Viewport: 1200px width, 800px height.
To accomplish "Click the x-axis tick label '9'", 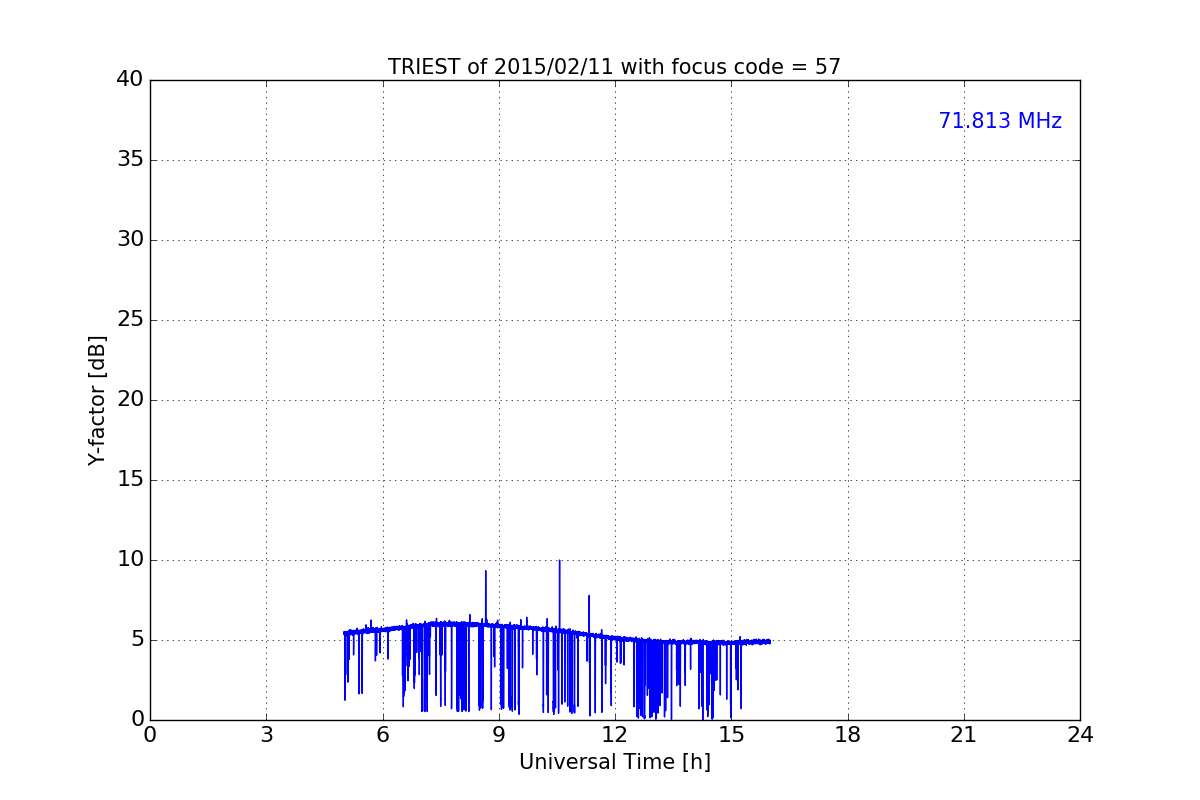I will (x=499, y=735).
